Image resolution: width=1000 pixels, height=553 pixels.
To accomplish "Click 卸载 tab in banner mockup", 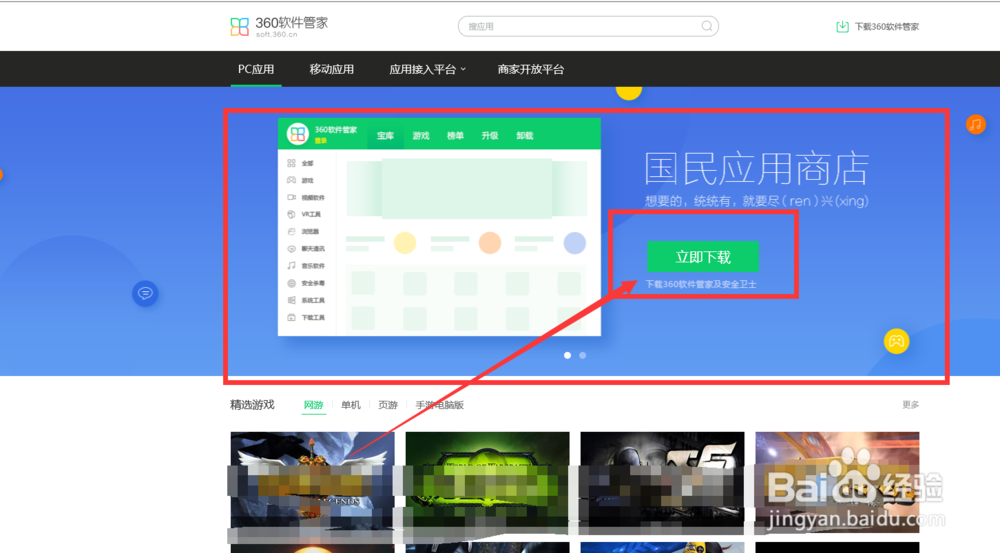I will tap(525, 135).
